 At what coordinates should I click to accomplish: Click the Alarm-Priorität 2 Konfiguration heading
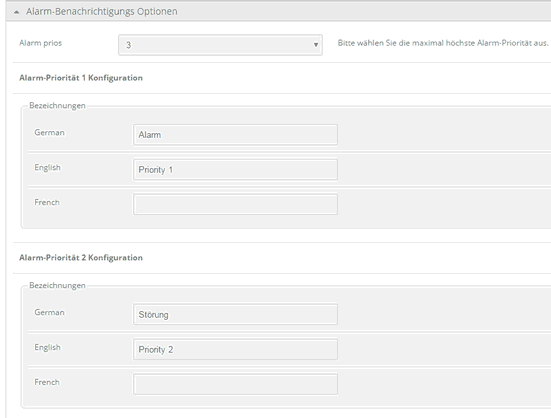coord(81,258)
